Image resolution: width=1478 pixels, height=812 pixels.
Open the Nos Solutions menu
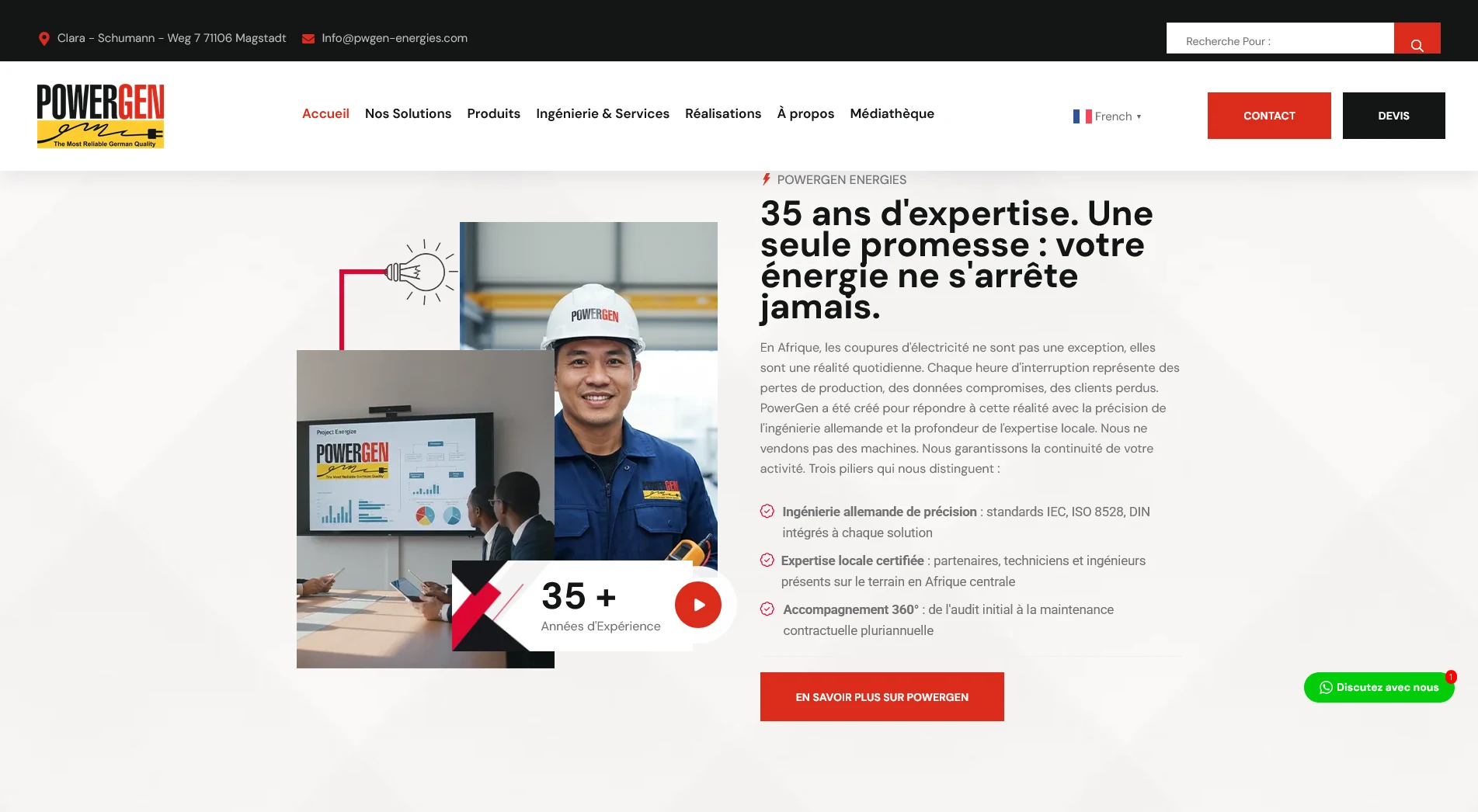coord(408,113)
